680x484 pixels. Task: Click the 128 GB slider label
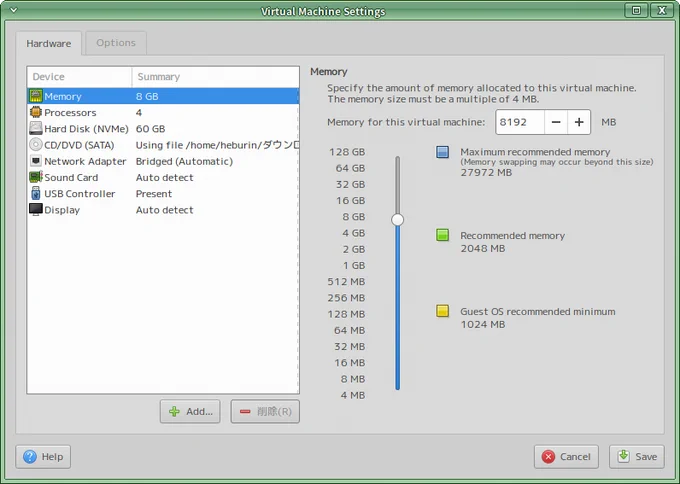tap(347, 152)
